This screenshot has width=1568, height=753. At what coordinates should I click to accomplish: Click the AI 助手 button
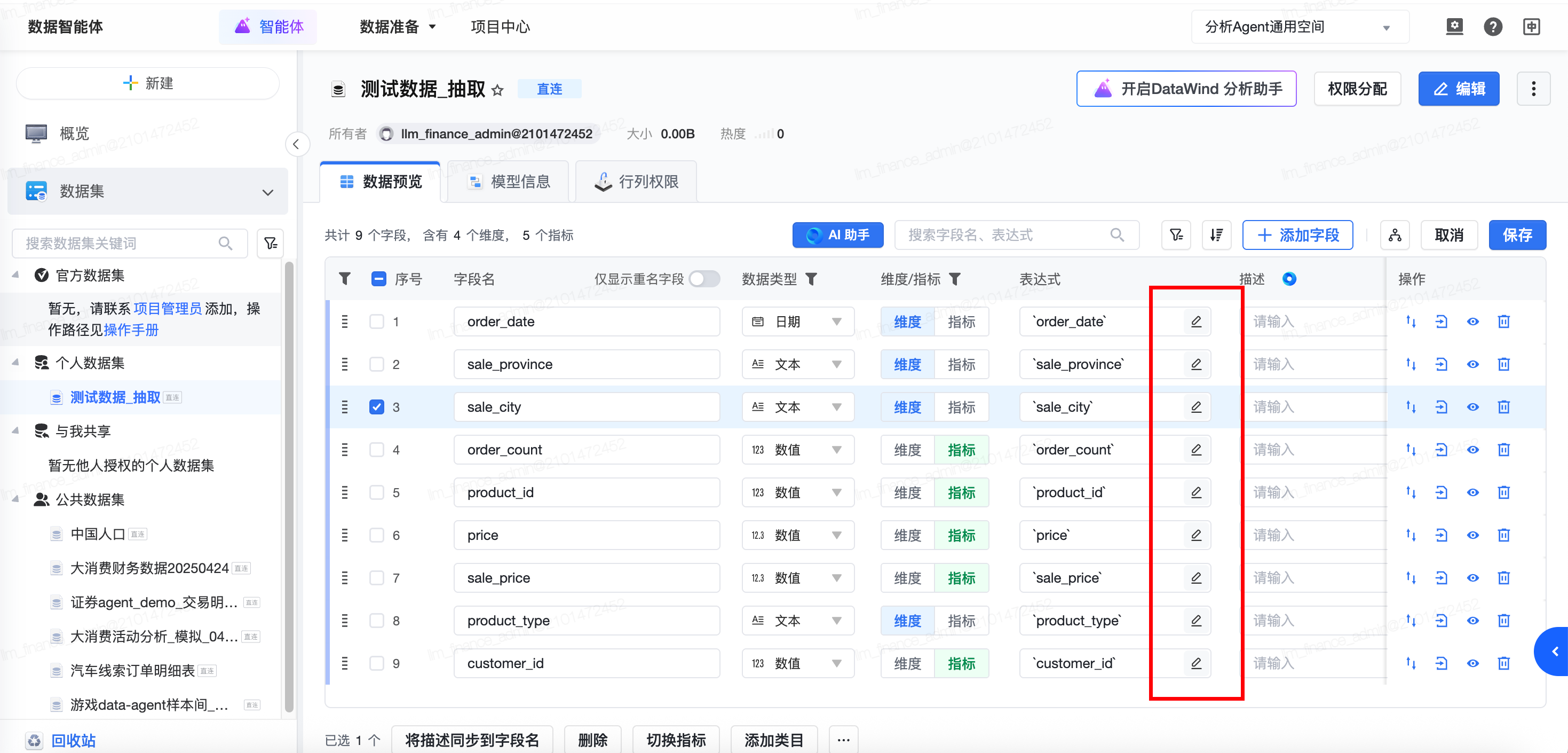[837, 234]
